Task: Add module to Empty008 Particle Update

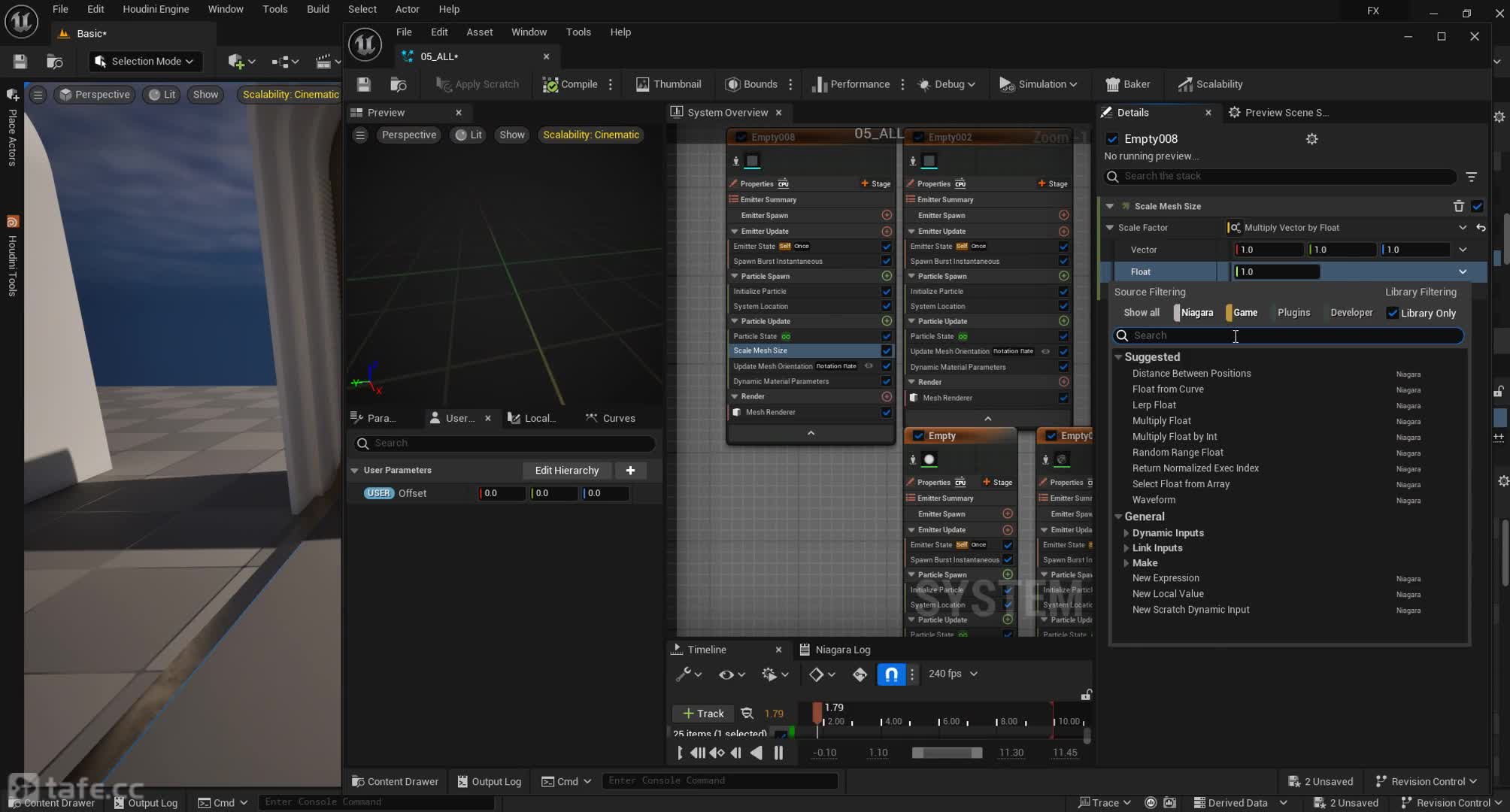Action: 887,321
